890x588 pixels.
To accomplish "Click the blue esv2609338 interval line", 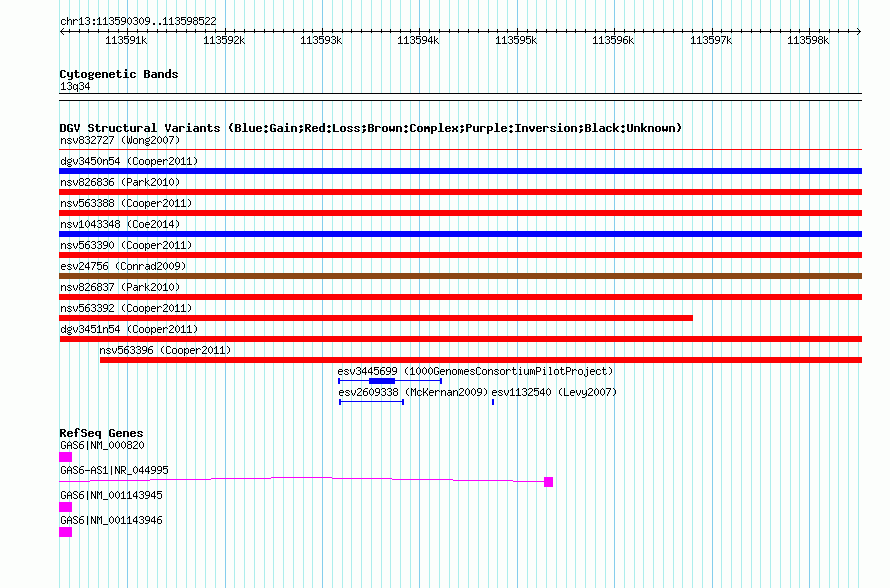I will click(x=371, y=402).
